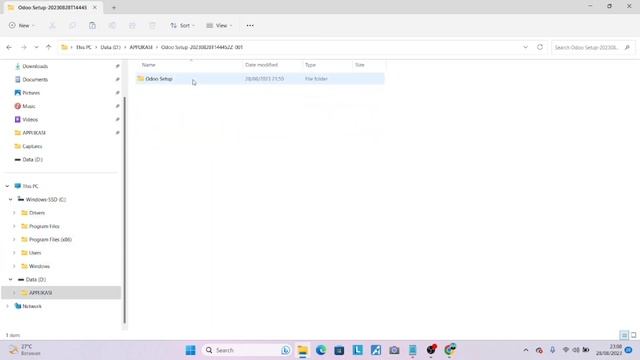Screen dimensions: 640x360
Task: Open recent locations chevron
Action: point(36,47)
